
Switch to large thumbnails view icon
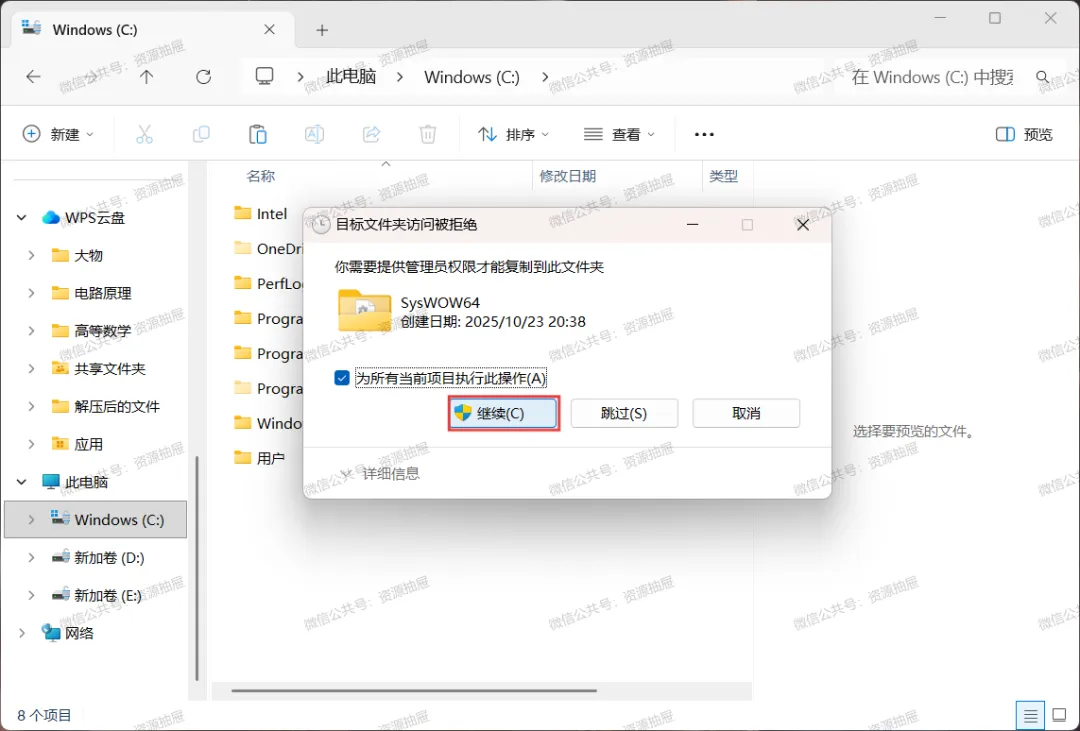click(x=1059, y=717)
